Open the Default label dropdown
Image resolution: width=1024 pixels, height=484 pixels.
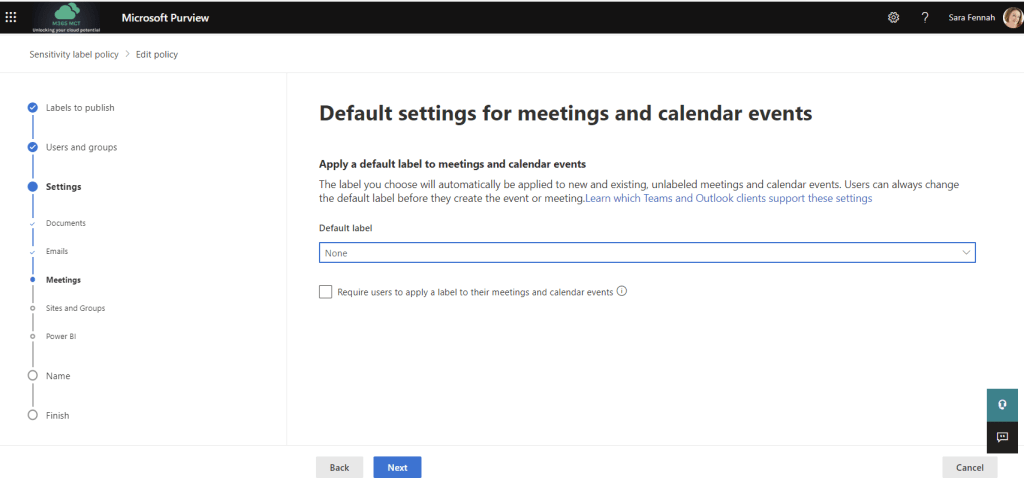coord(646,253)
